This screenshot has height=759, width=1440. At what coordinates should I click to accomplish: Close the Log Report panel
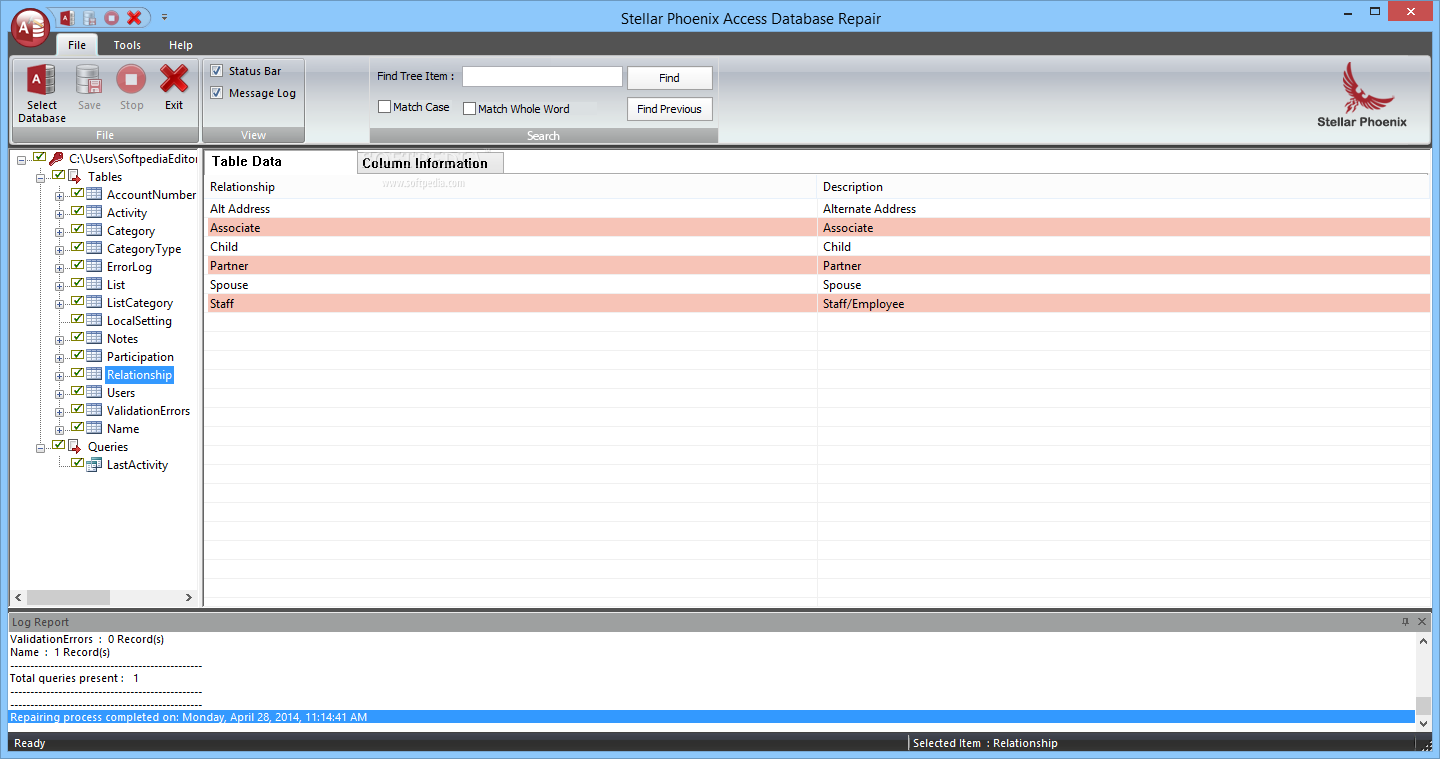pyautogui.click(x=1422, y=621)
